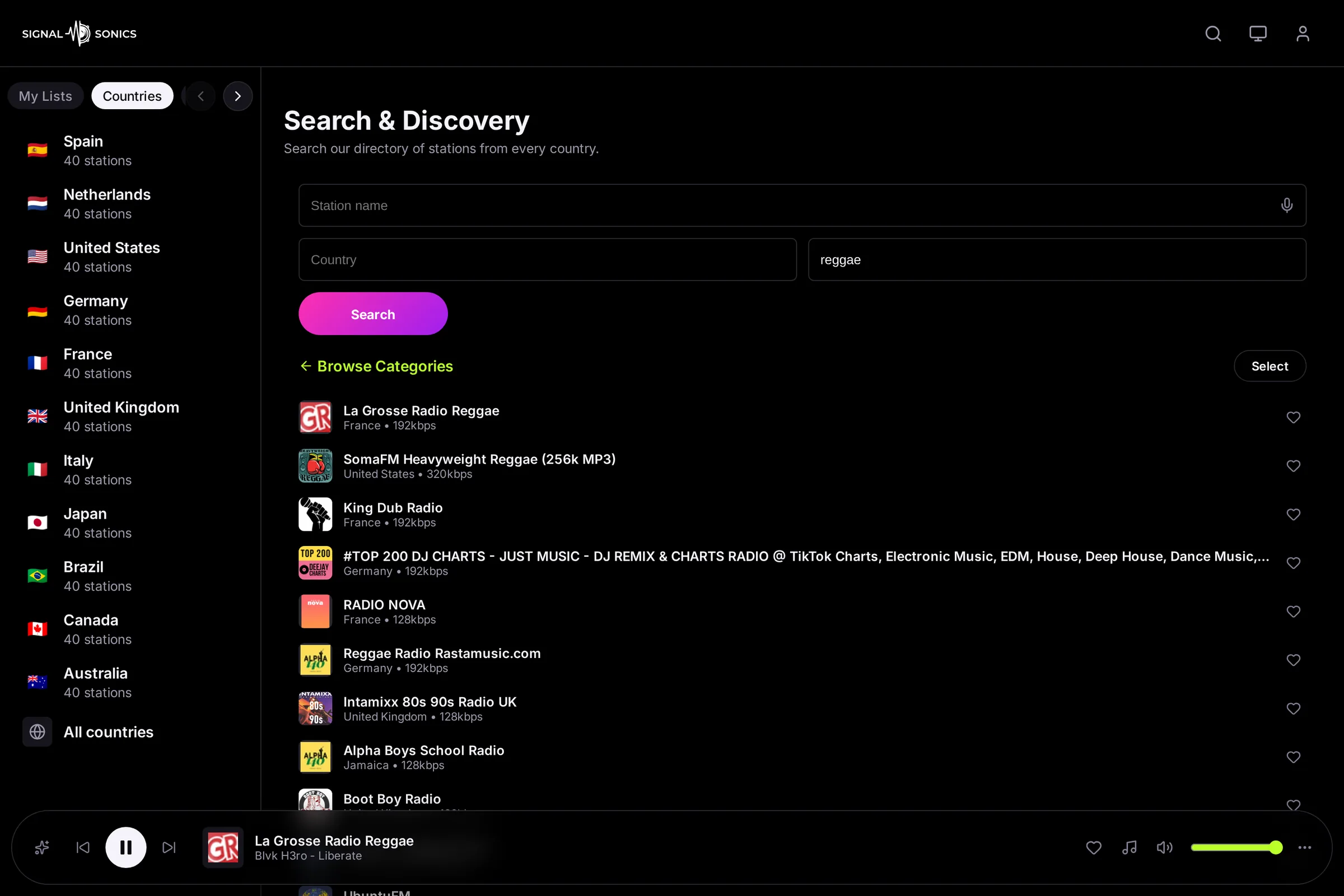Open the genre field containing reggae
The image size is (1344, 896).
(1057, 259)
